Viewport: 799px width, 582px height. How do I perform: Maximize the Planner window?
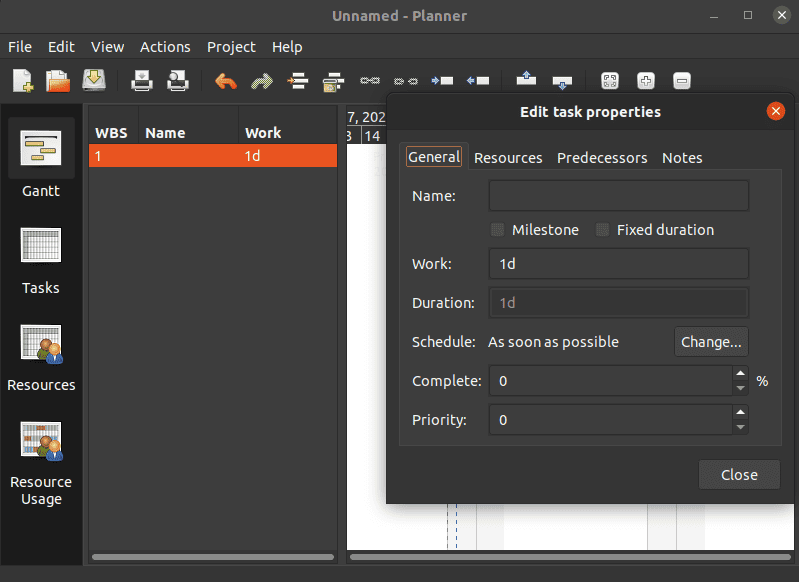tap(748, 15)
